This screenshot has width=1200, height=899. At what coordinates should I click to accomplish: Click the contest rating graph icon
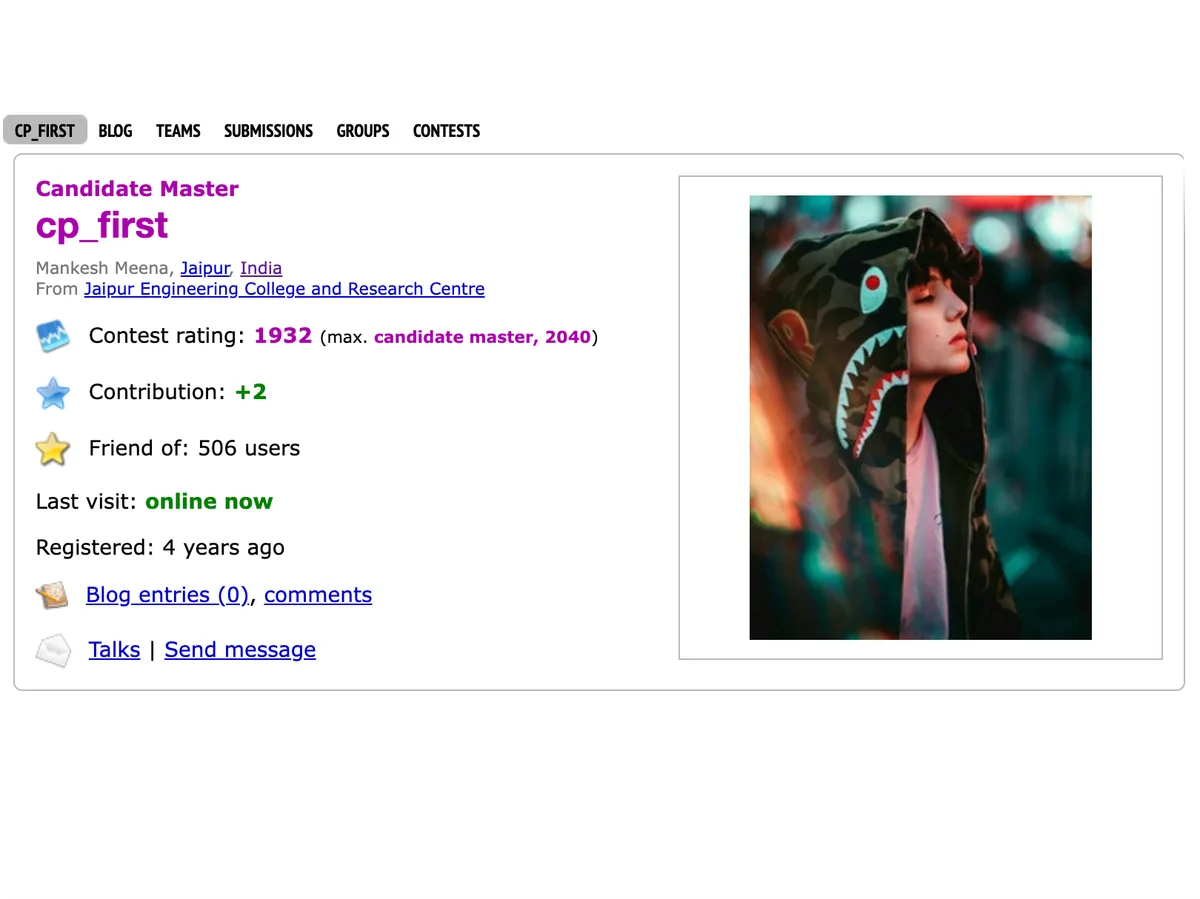click(x=53, y=336)
